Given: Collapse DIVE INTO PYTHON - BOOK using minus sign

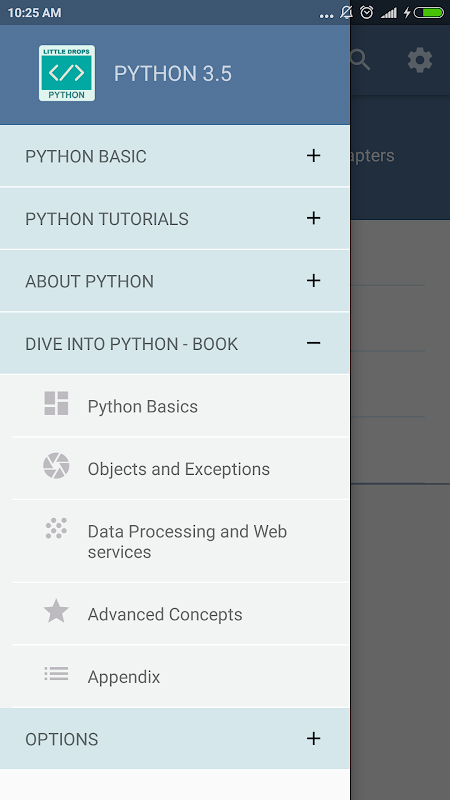Looking at the screenshot, I should click(313, 343).
